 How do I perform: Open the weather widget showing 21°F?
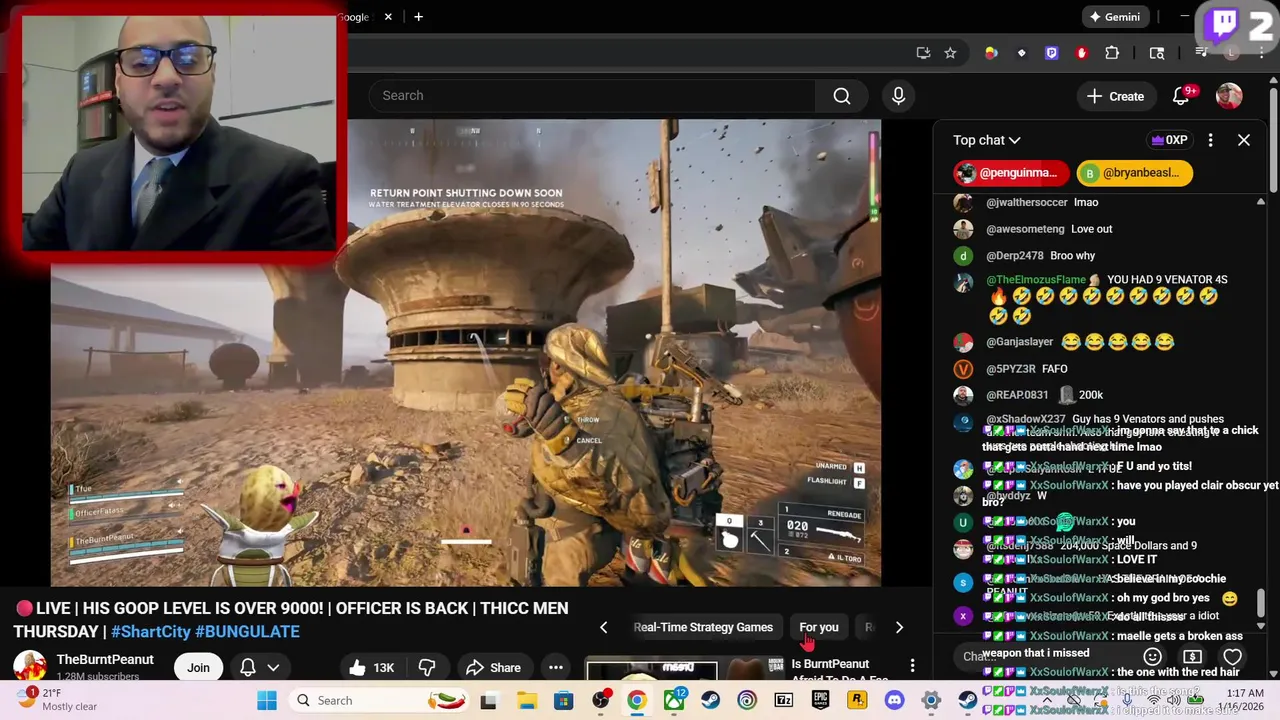[56, 700]
